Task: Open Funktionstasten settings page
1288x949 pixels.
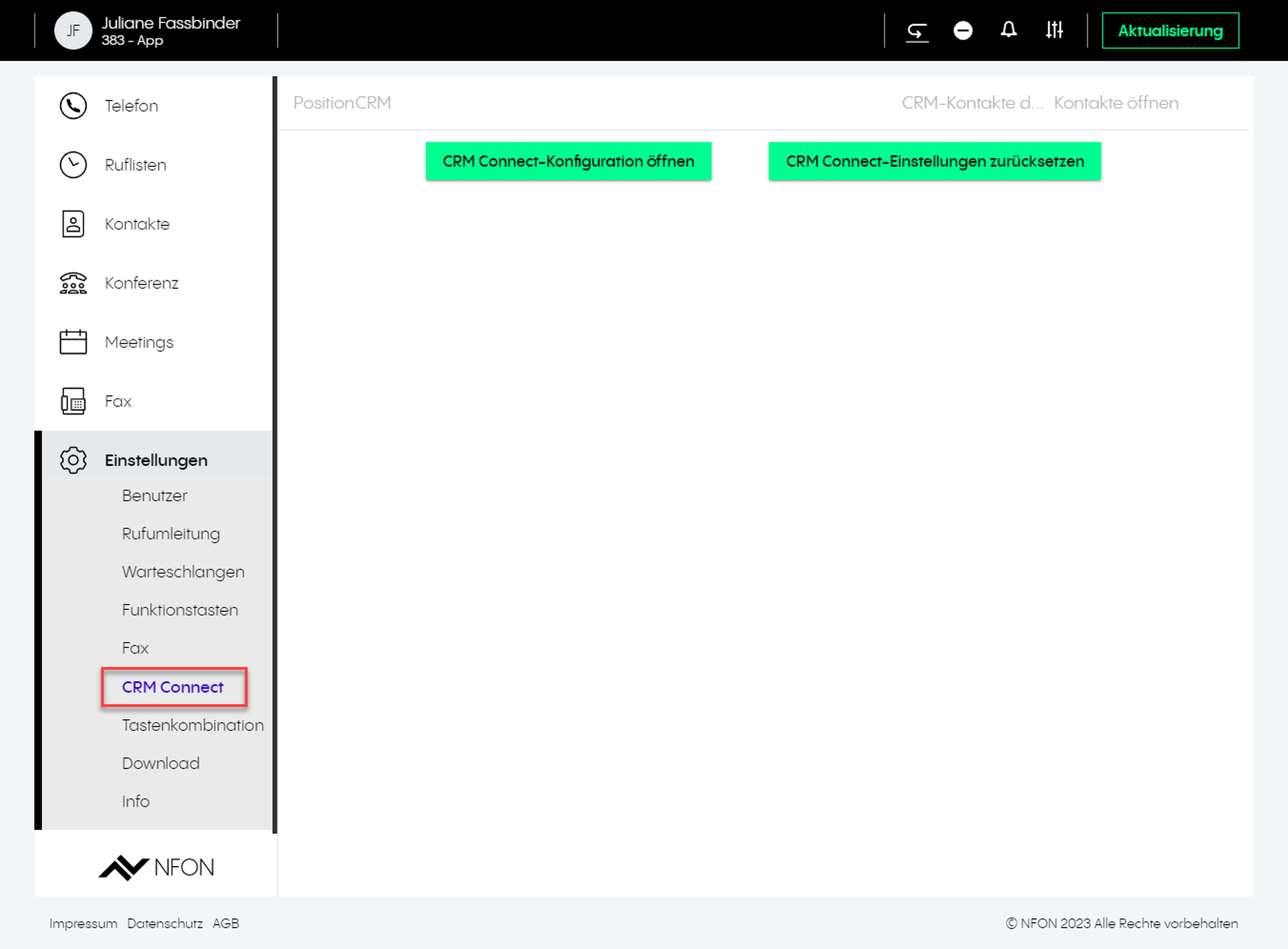Action: 180,610
